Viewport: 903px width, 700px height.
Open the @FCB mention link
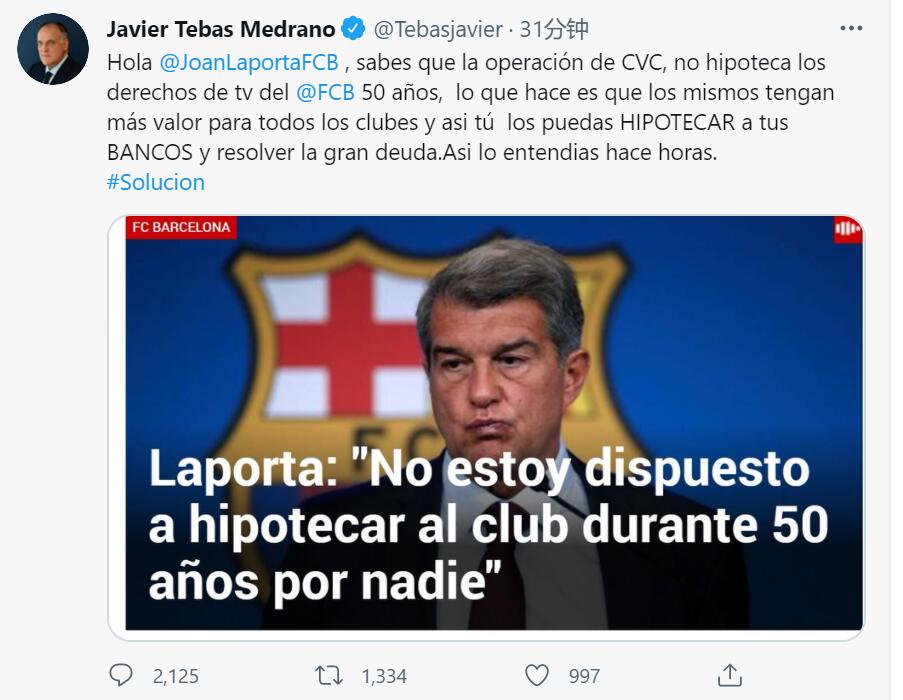(x=325, y=92)
